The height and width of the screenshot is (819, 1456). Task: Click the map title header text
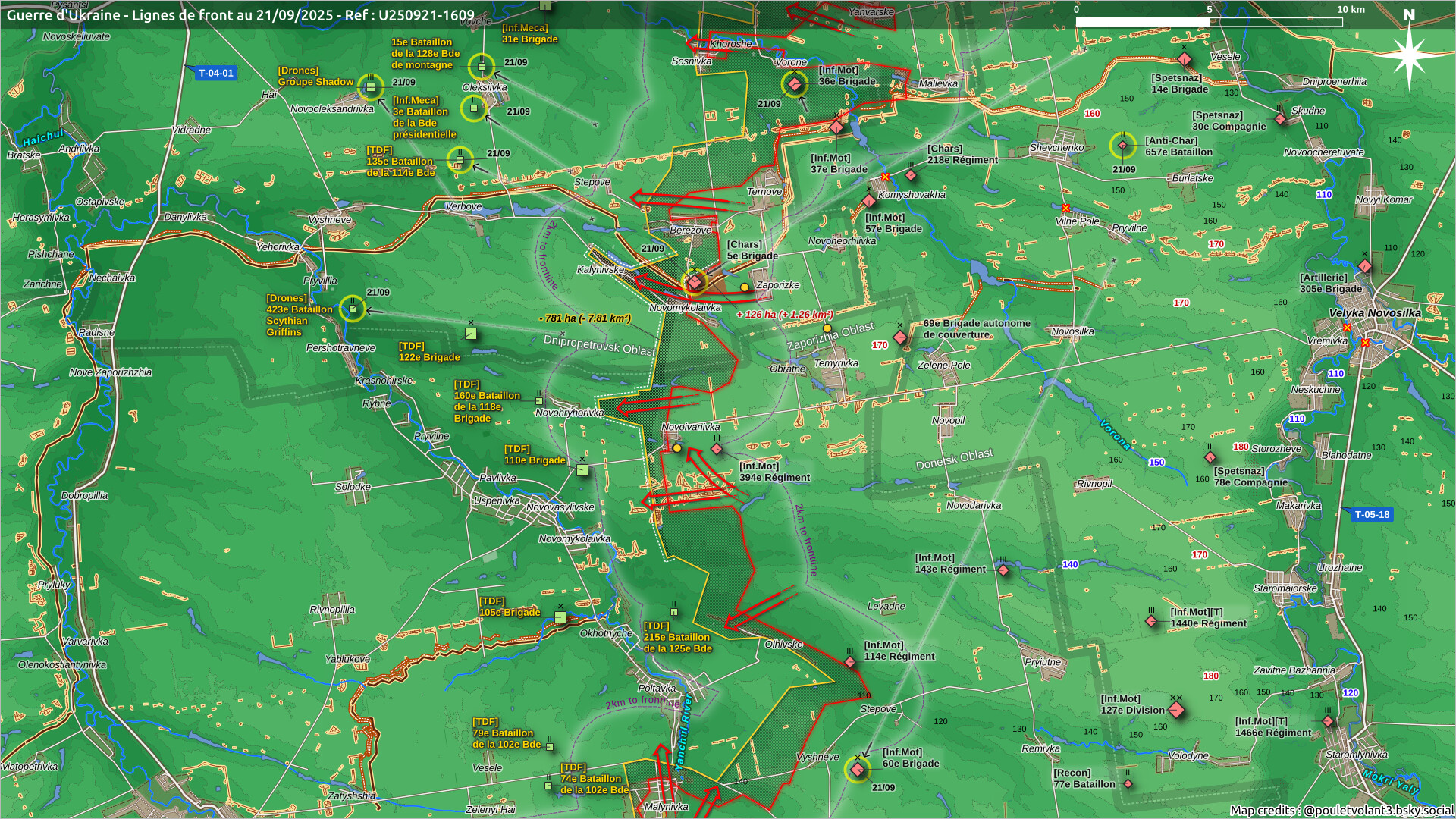pyautogui.click(x=240, y=15)
